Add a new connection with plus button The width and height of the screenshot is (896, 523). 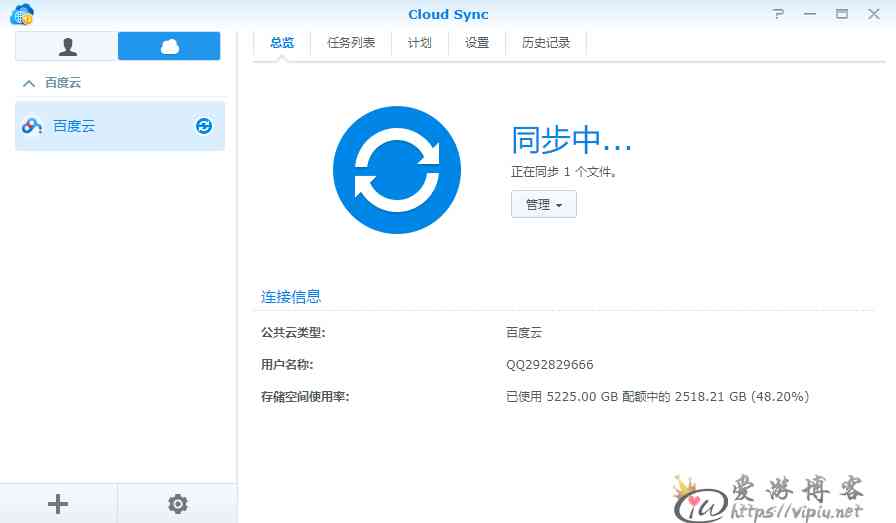58,504
